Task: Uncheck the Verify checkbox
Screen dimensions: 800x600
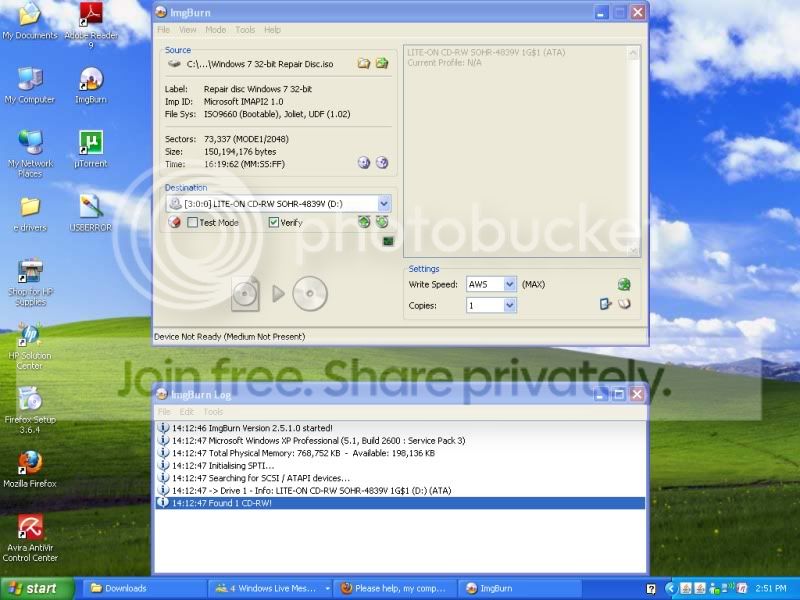Action: 273,222
